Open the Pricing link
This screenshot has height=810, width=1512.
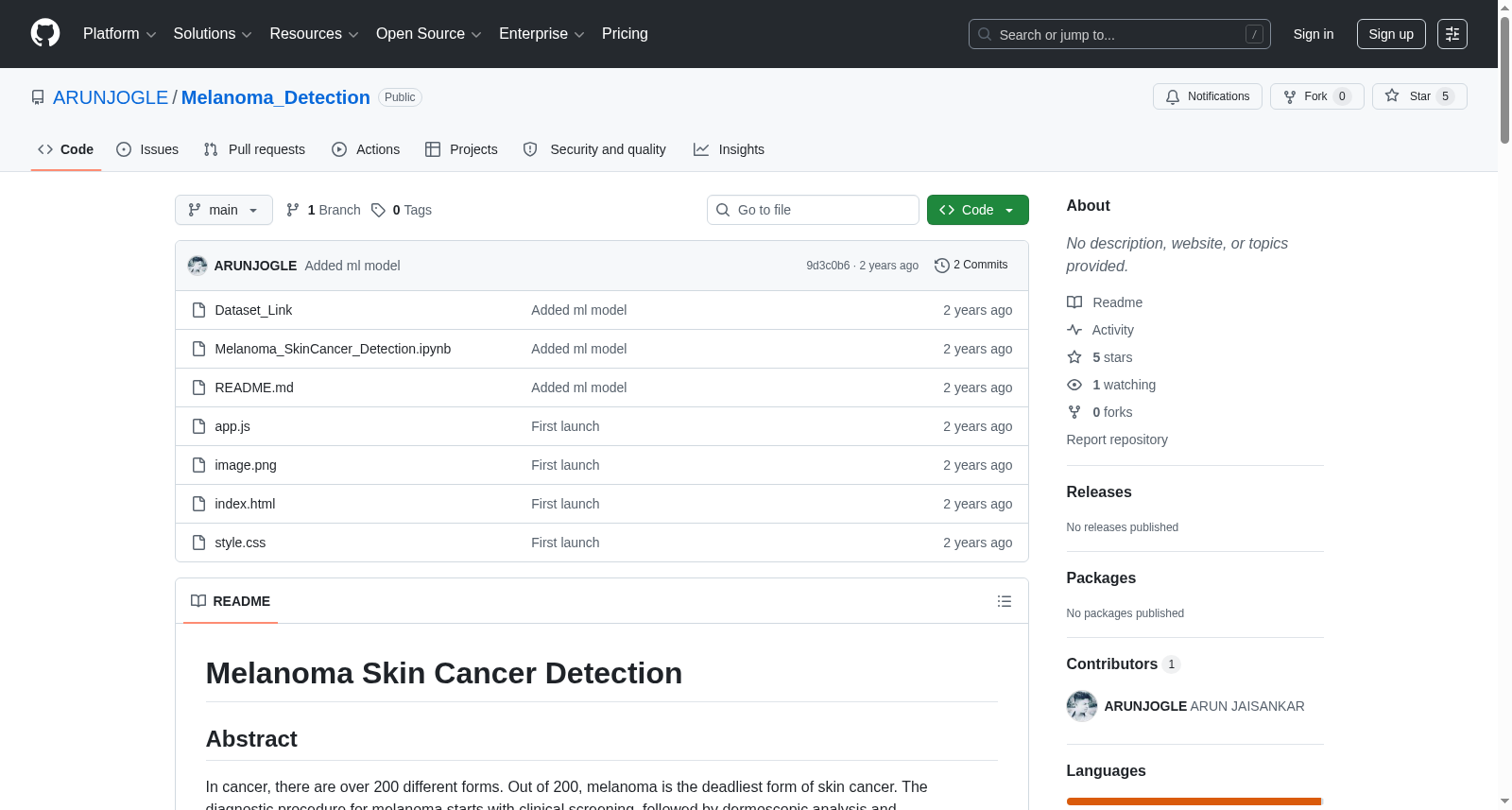(625, 34)
